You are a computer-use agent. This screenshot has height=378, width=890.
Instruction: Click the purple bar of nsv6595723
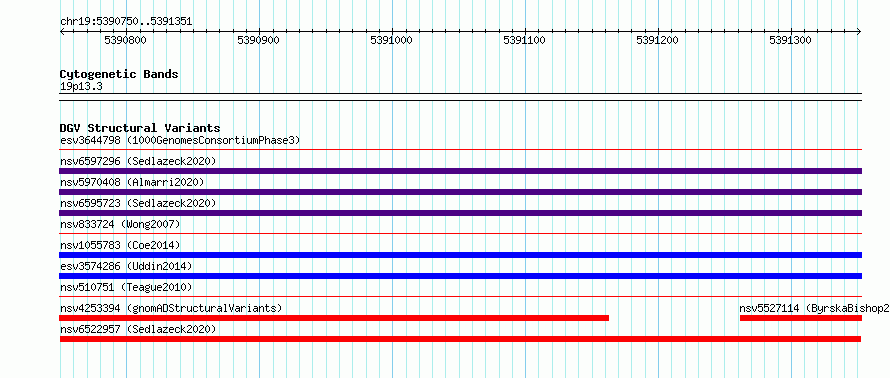[x=461, y=213]
